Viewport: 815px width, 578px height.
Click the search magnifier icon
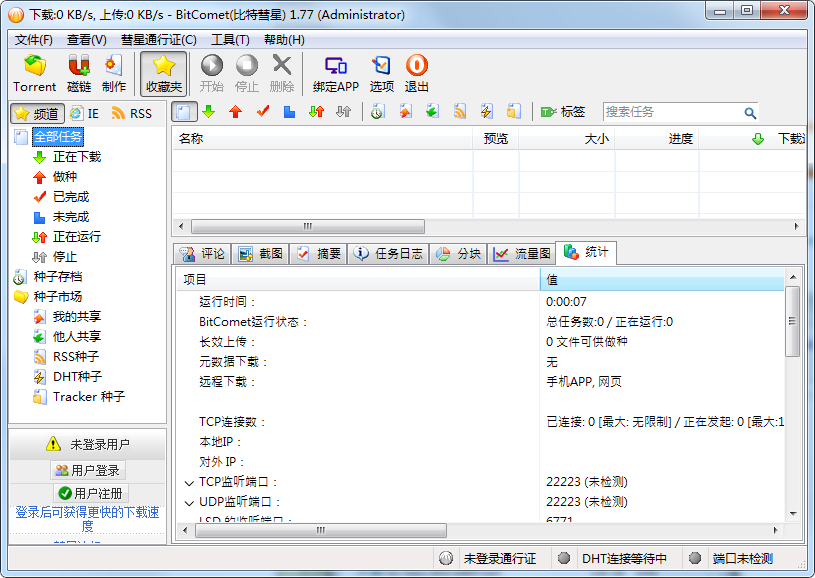pyautogui.click(x=750, y=113)
